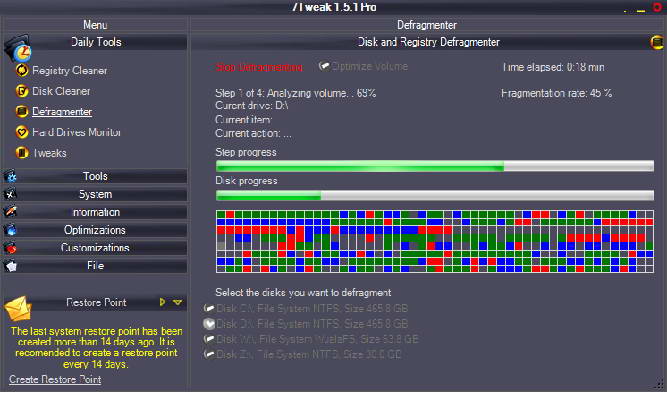The width and height of the screenshot is (667, 393).
Task: Click the Customizations section icon
Action: (x=11, y=248)
